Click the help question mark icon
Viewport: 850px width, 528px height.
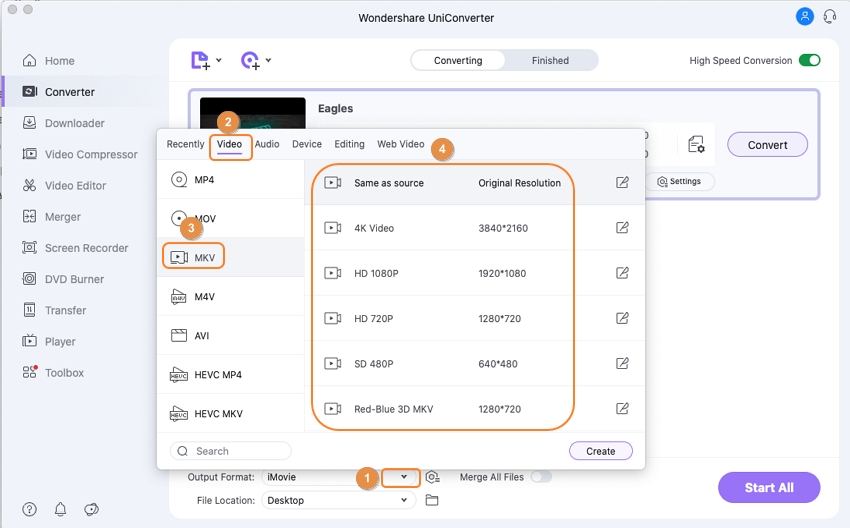[29, 509]
